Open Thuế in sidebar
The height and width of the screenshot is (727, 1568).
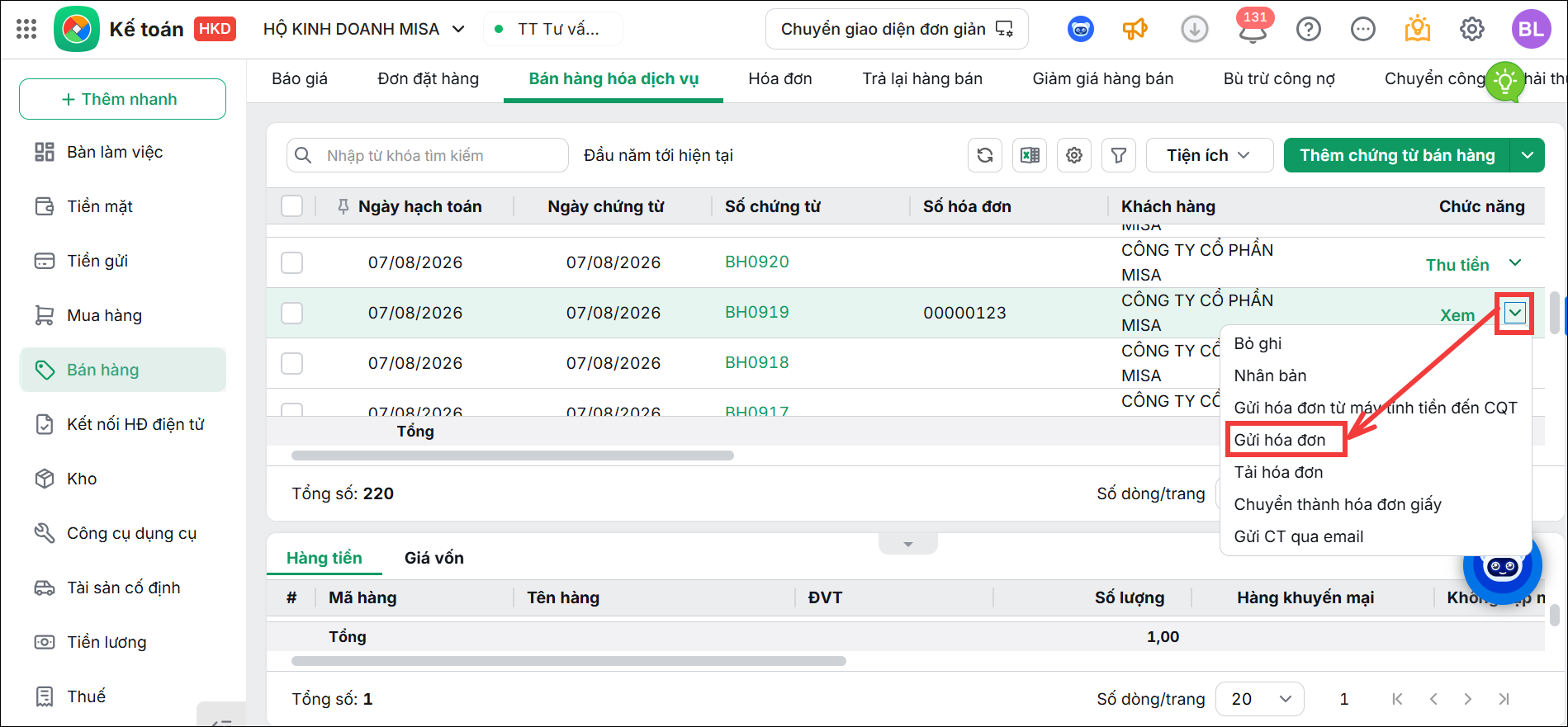(122, 696)
